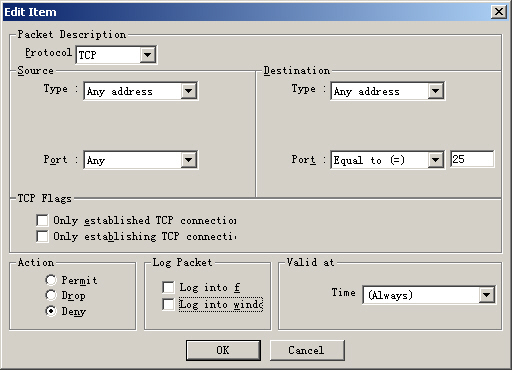Enable 'Only establishing TCP connections' checkbox

point(42,236)
